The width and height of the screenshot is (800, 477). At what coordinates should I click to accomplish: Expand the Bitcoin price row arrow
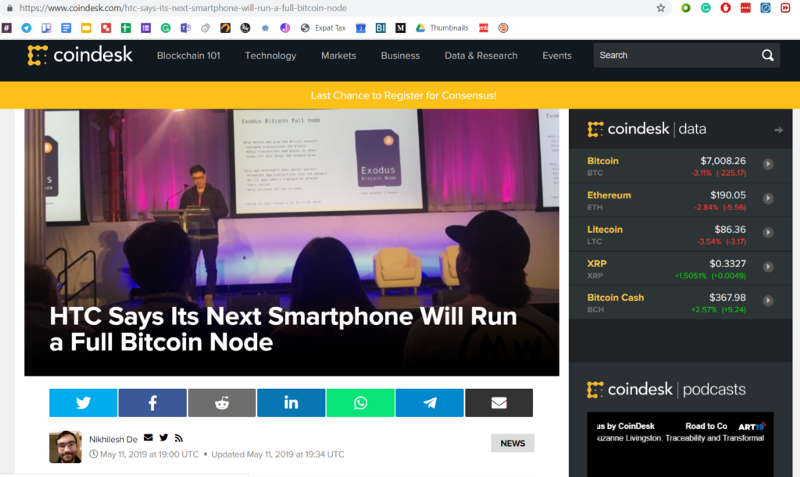[x=768, y=164]
